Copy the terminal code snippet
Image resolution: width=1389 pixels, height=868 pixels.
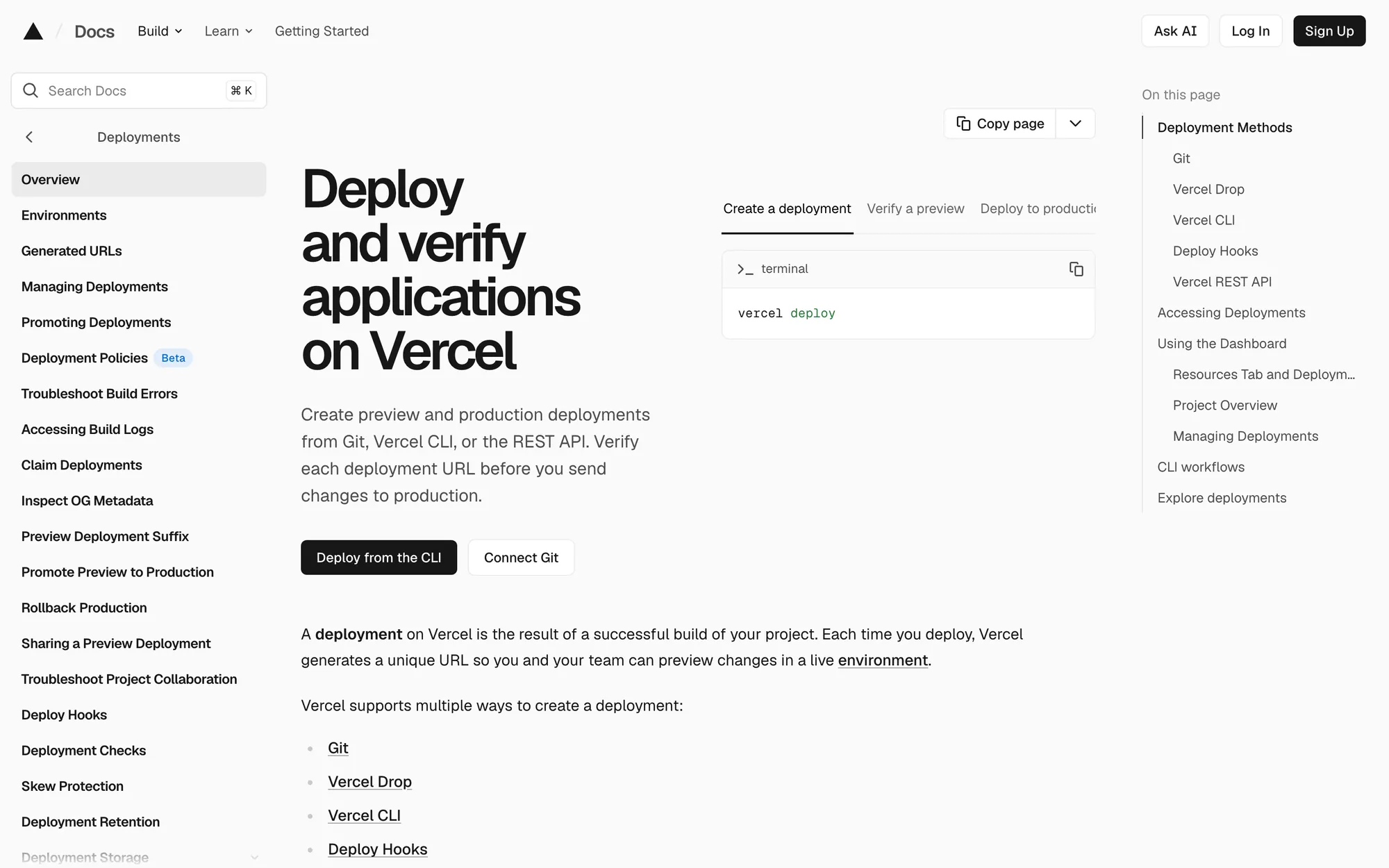click(x=1076, y=269)
